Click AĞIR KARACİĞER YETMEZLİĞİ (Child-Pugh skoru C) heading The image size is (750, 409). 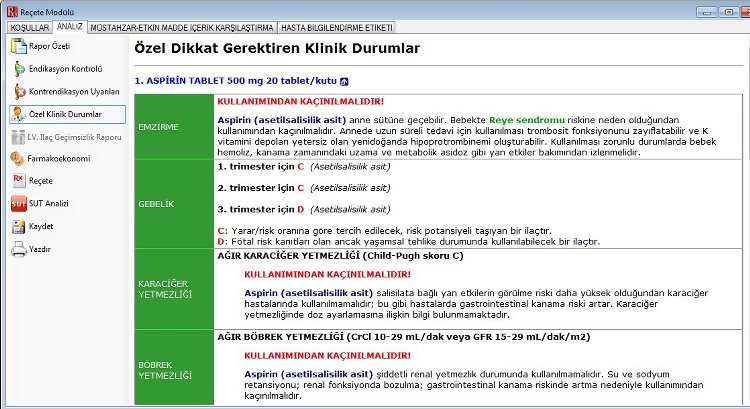pyautogui.click(x=340, y=256)
